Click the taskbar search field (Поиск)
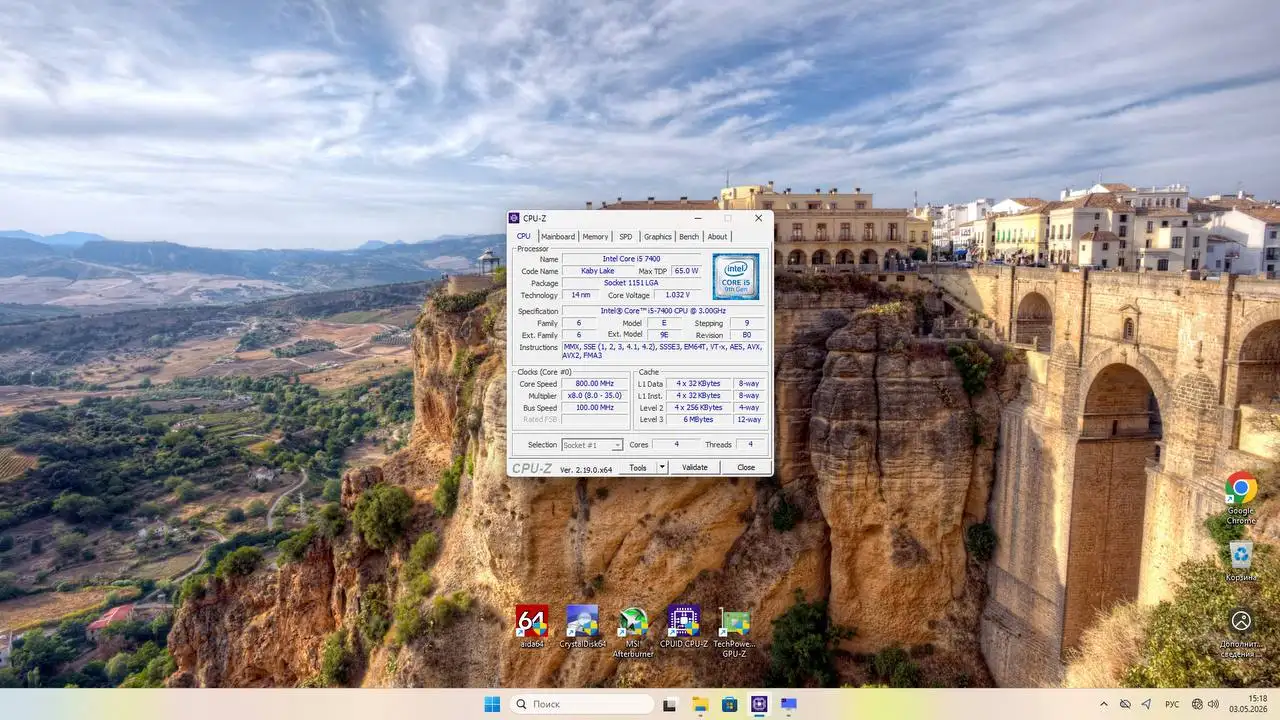This screenshot has width=1280, height=720. pos(582,705)
